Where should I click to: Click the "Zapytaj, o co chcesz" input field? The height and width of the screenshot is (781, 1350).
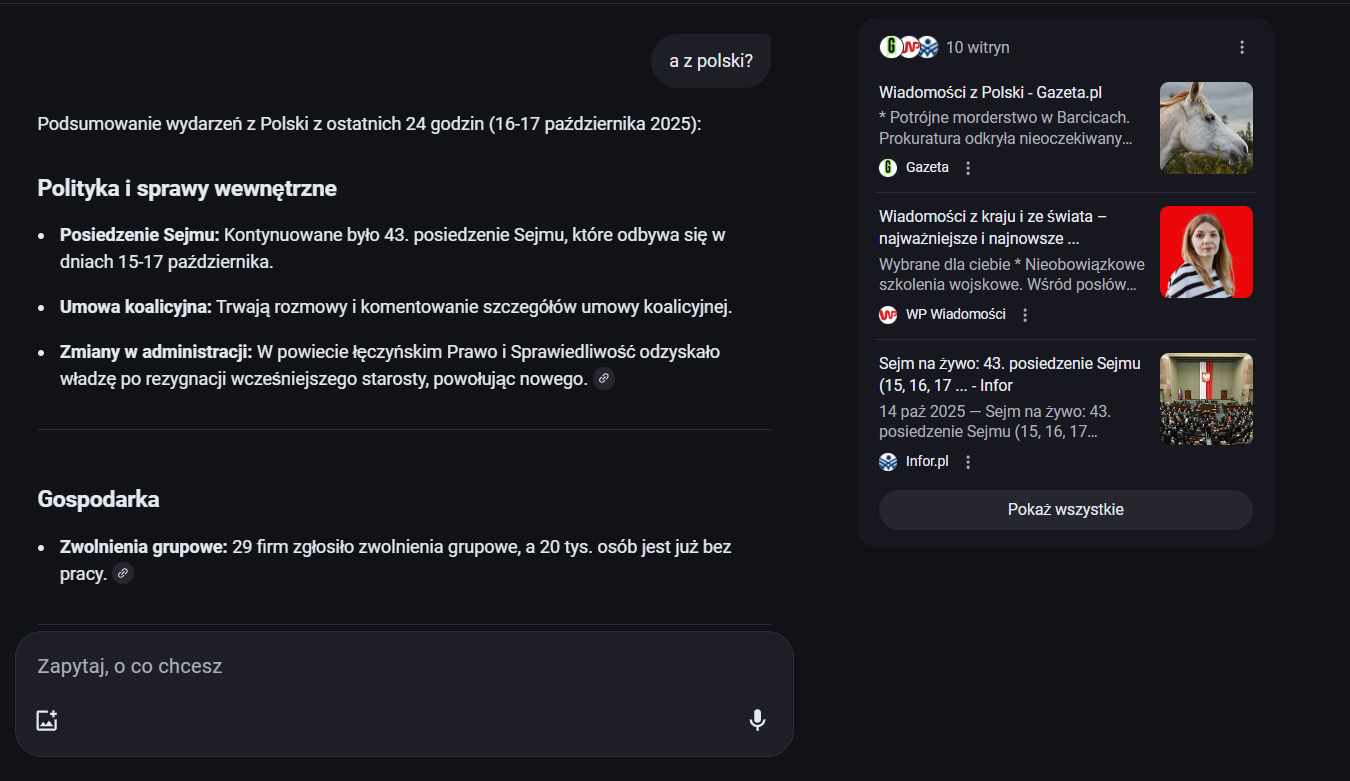(x=380, y=666)
